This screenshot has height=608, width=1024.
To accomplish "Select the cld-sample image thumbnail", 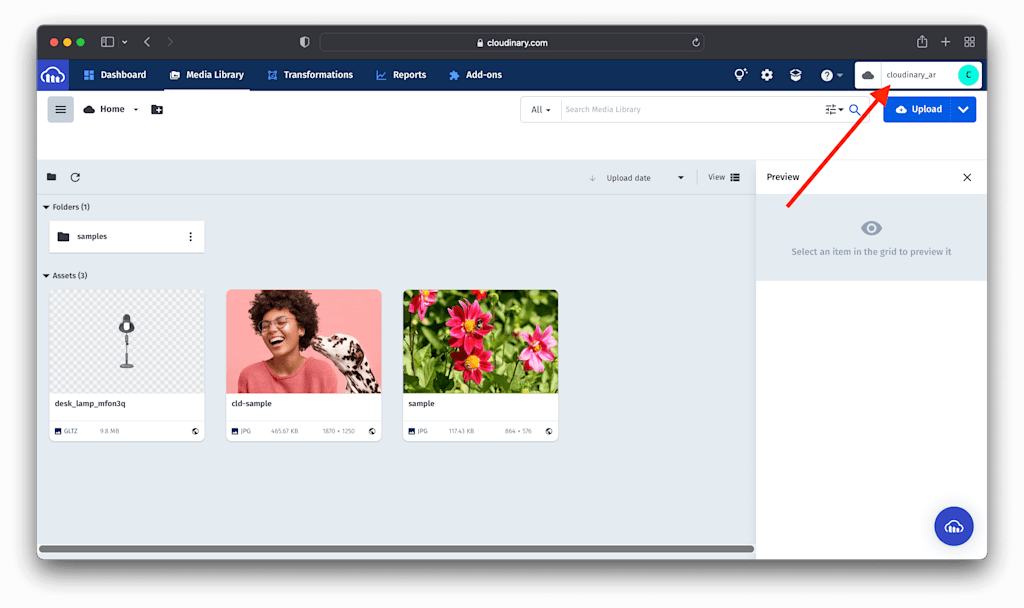I will pyautogui.click(x=304, y=342).
